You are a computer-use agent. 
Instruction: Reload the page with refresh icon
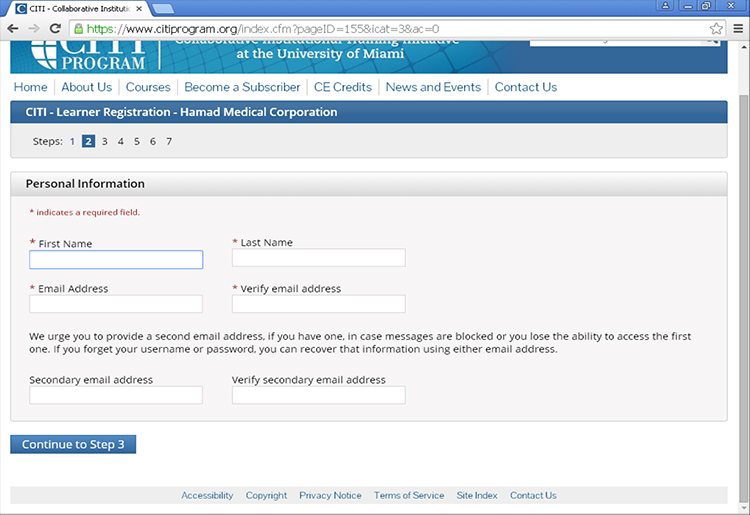(x=55, y=29)
